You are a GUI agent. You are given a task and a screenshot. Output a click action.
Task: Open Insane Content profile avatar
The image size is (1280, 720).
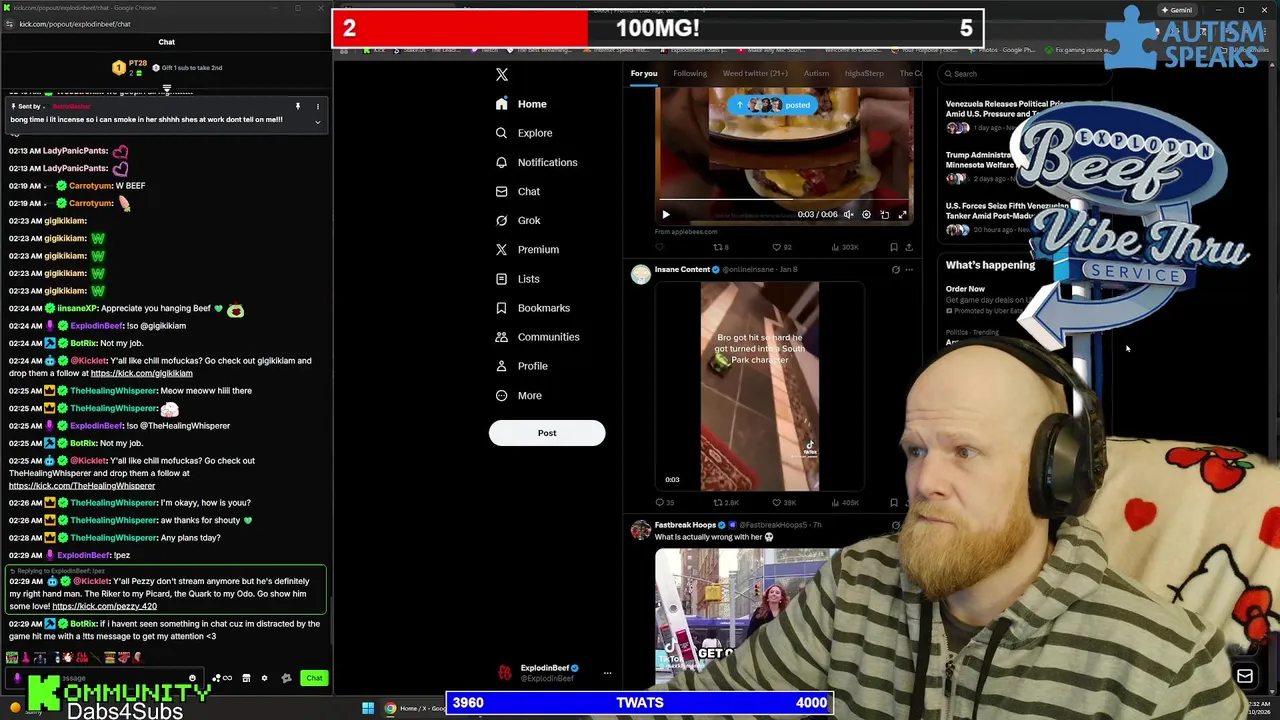pos(640,275)
